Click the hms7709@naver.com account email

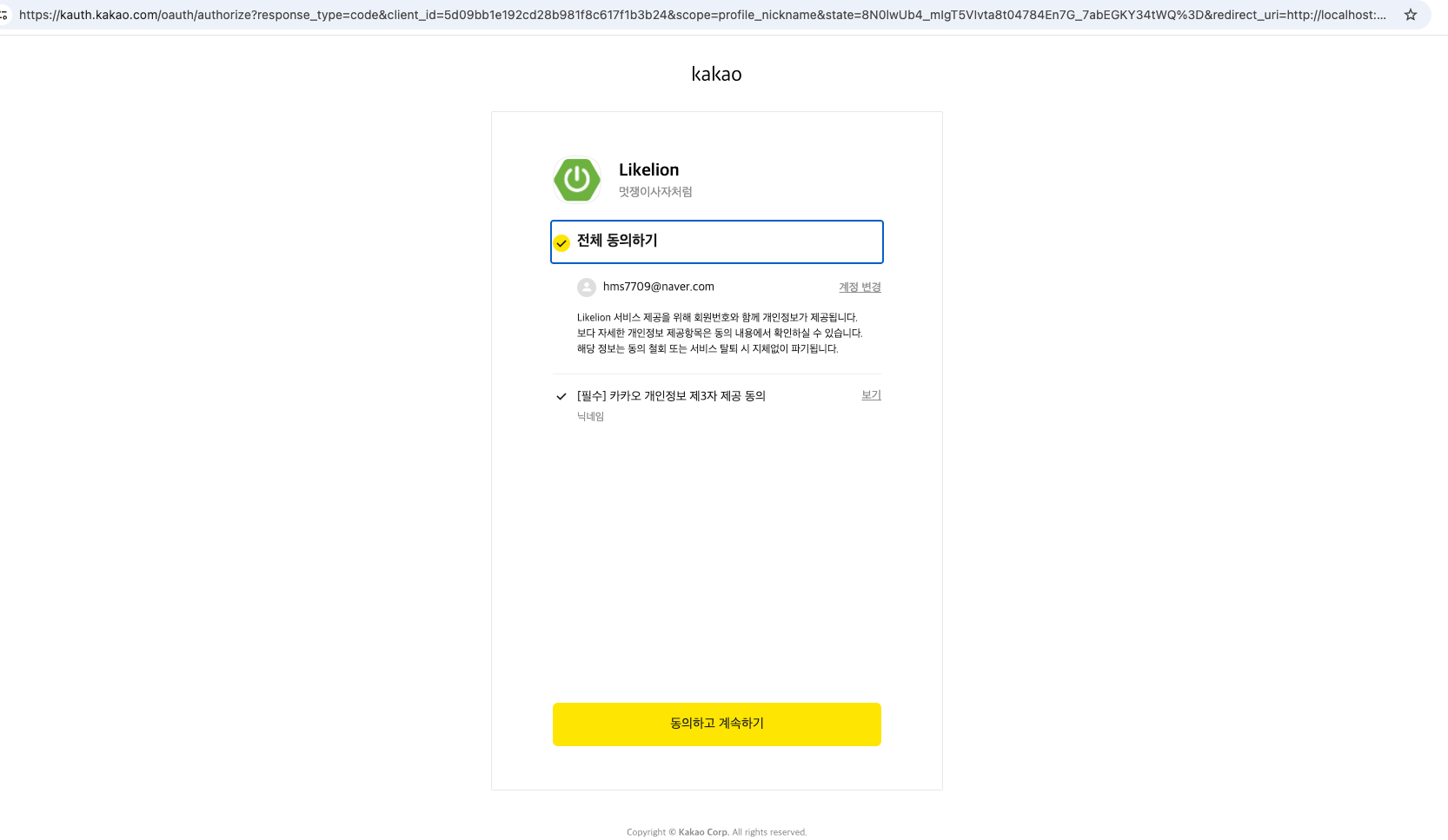659,287
